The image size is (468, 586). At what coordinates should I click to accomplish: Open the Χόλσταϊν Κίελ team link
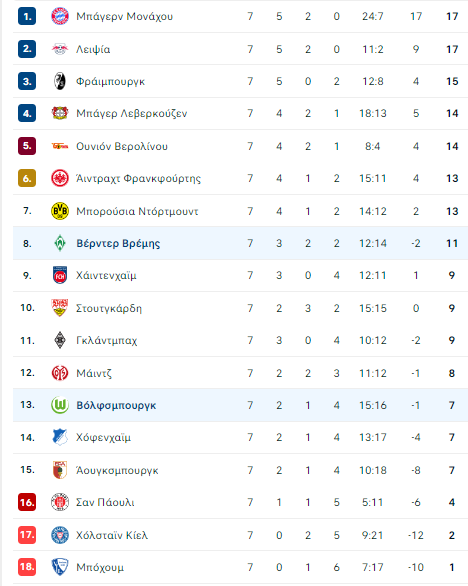[x=112, y=535]
